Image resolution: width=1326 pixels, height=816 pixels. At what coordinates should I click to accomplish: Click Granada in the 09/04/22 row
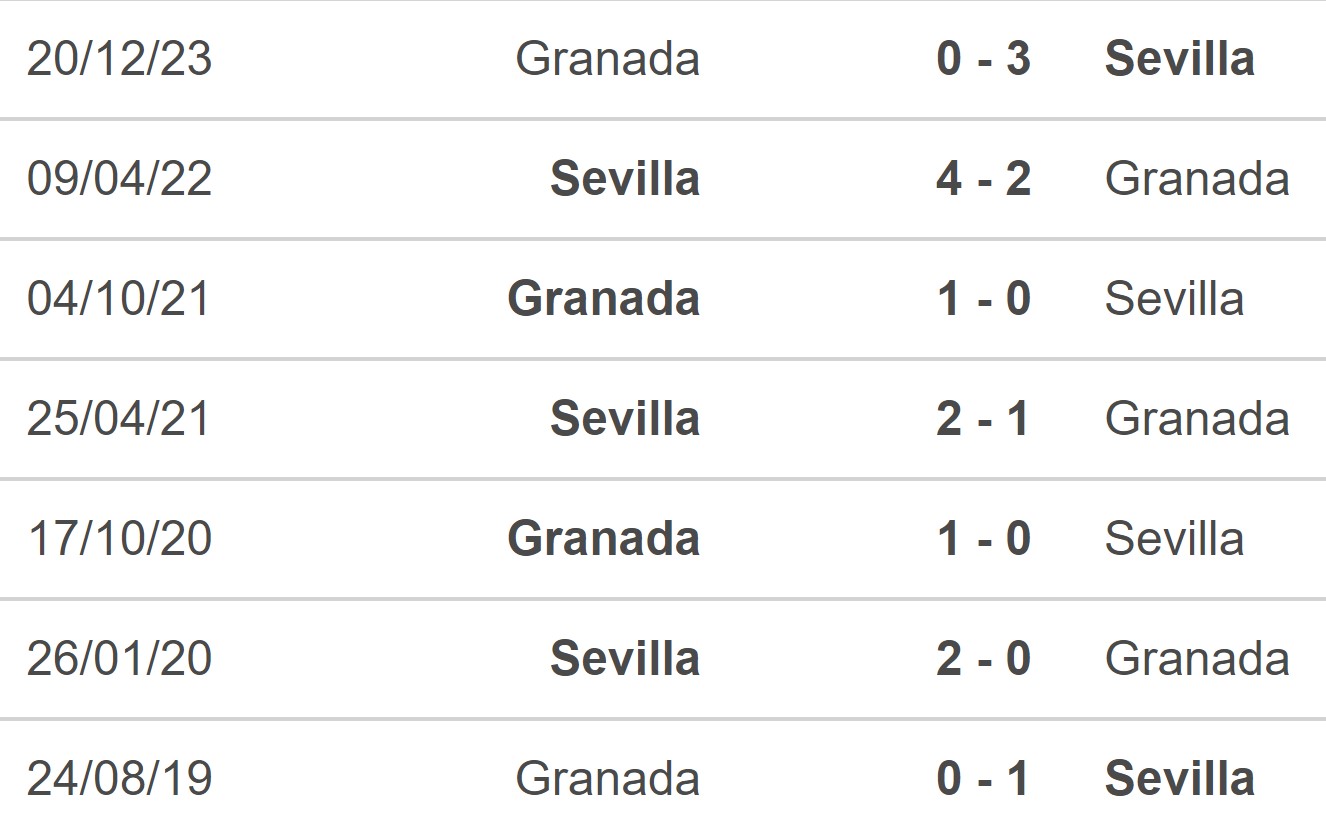[1197, 179]
